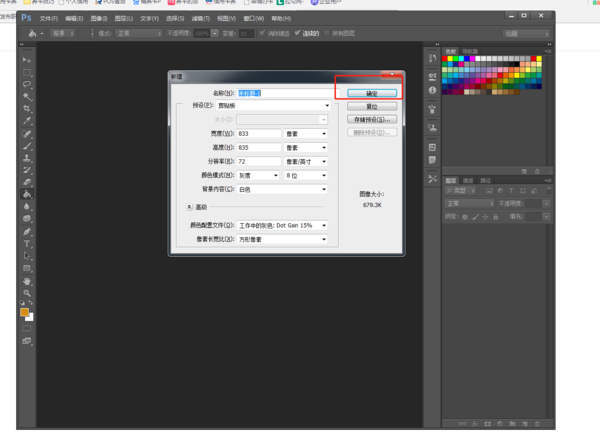Toggle Quick Mask mode icon

pos(27,328)
